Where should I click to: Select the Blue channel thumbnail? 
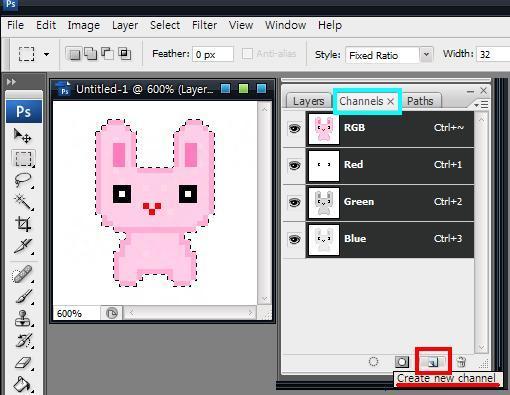tap(324, 240)
